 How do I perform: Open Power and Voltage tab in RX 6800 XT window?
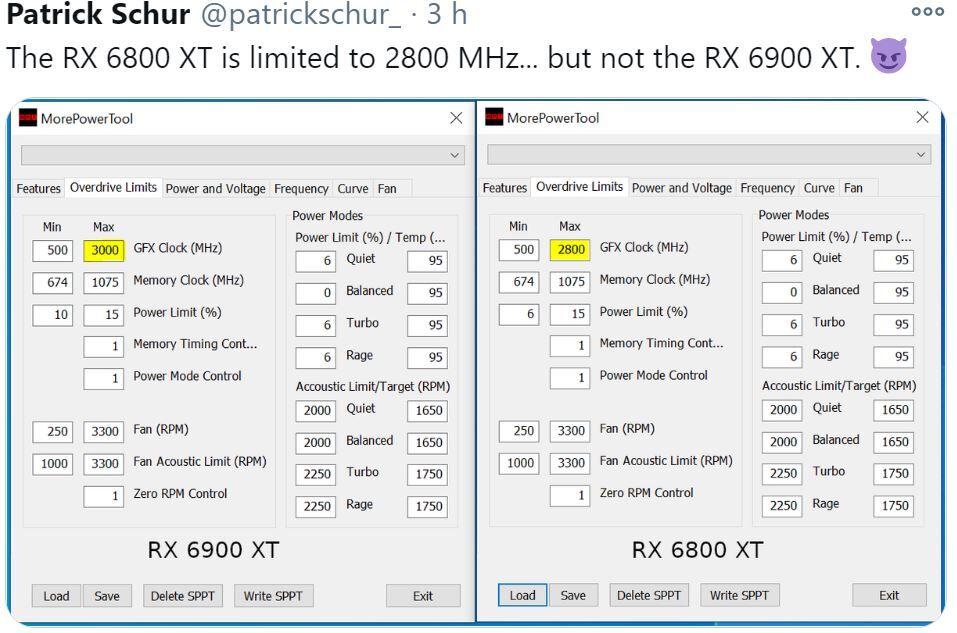pos(682,188)
